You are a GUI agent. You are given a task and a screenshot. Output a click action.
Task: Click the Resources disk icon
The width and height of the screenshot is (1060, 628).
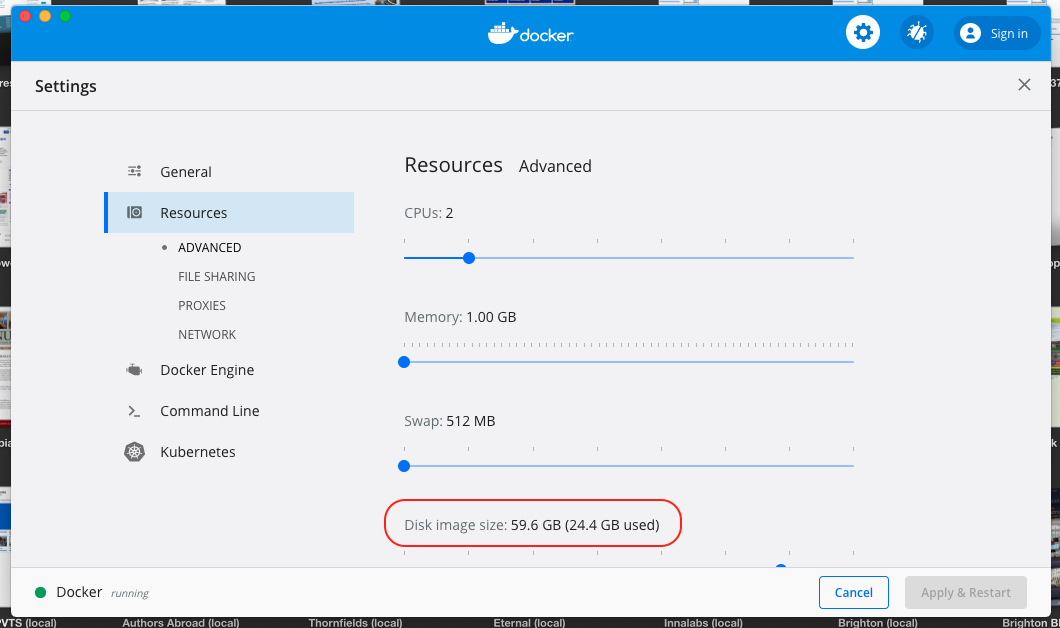[x=135, y=212]
